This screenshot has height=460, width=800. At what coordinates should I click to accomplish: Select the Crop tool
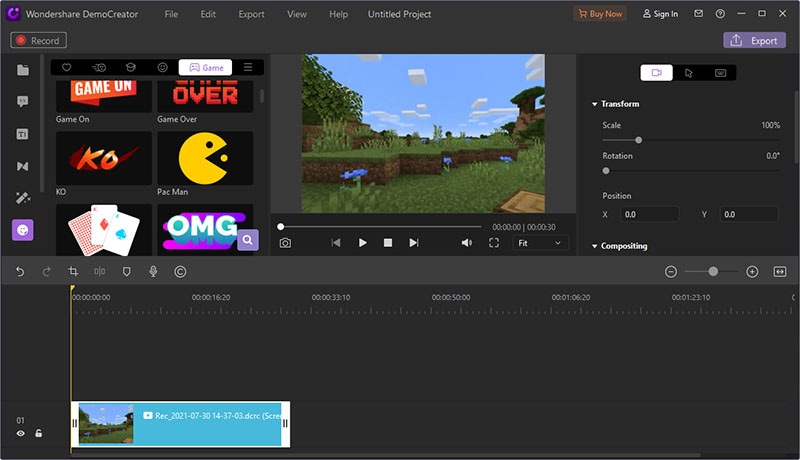73,272
